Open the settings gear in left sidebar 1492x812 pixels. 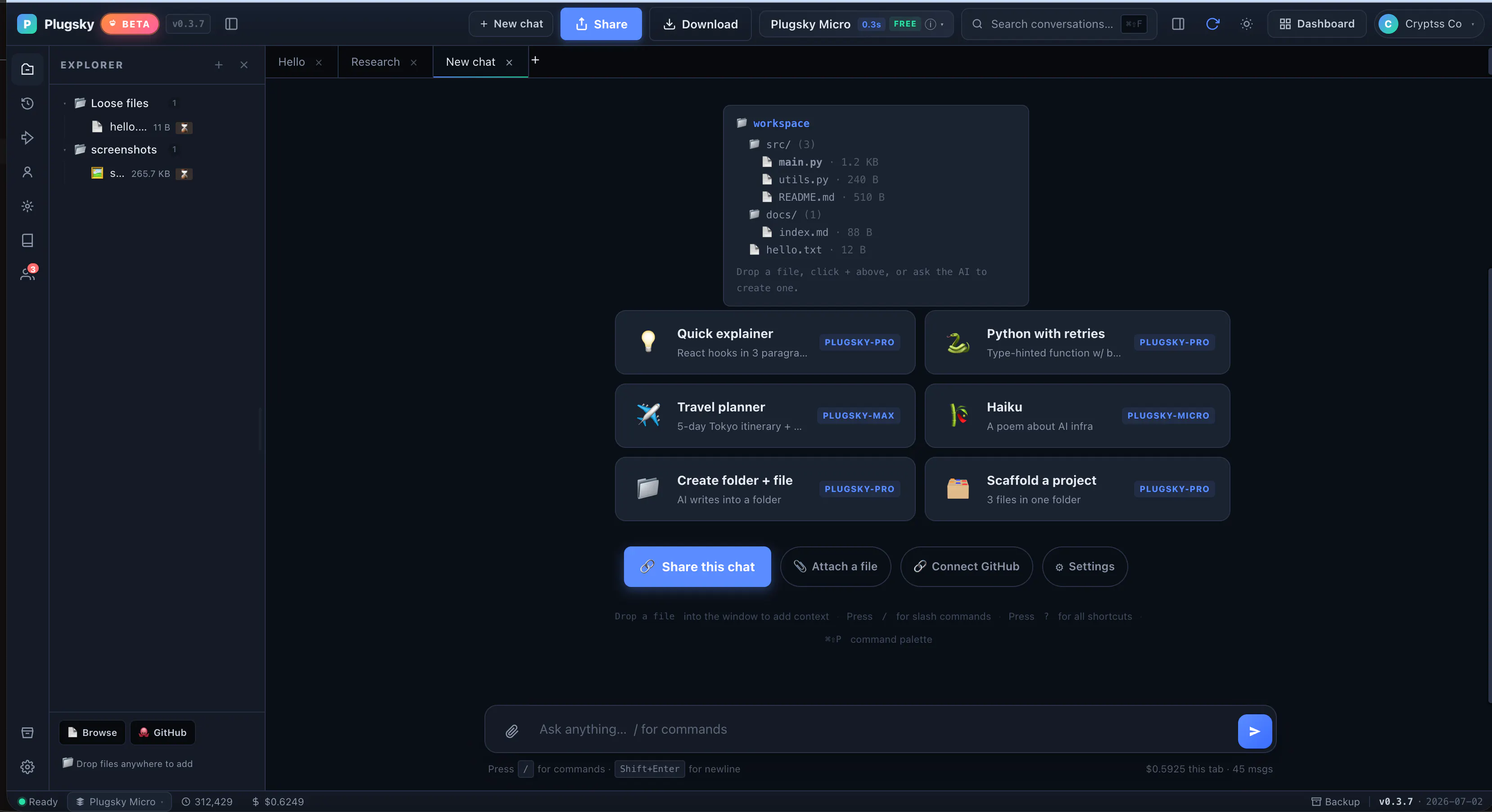pyautogui.click(x=27, y=767)
